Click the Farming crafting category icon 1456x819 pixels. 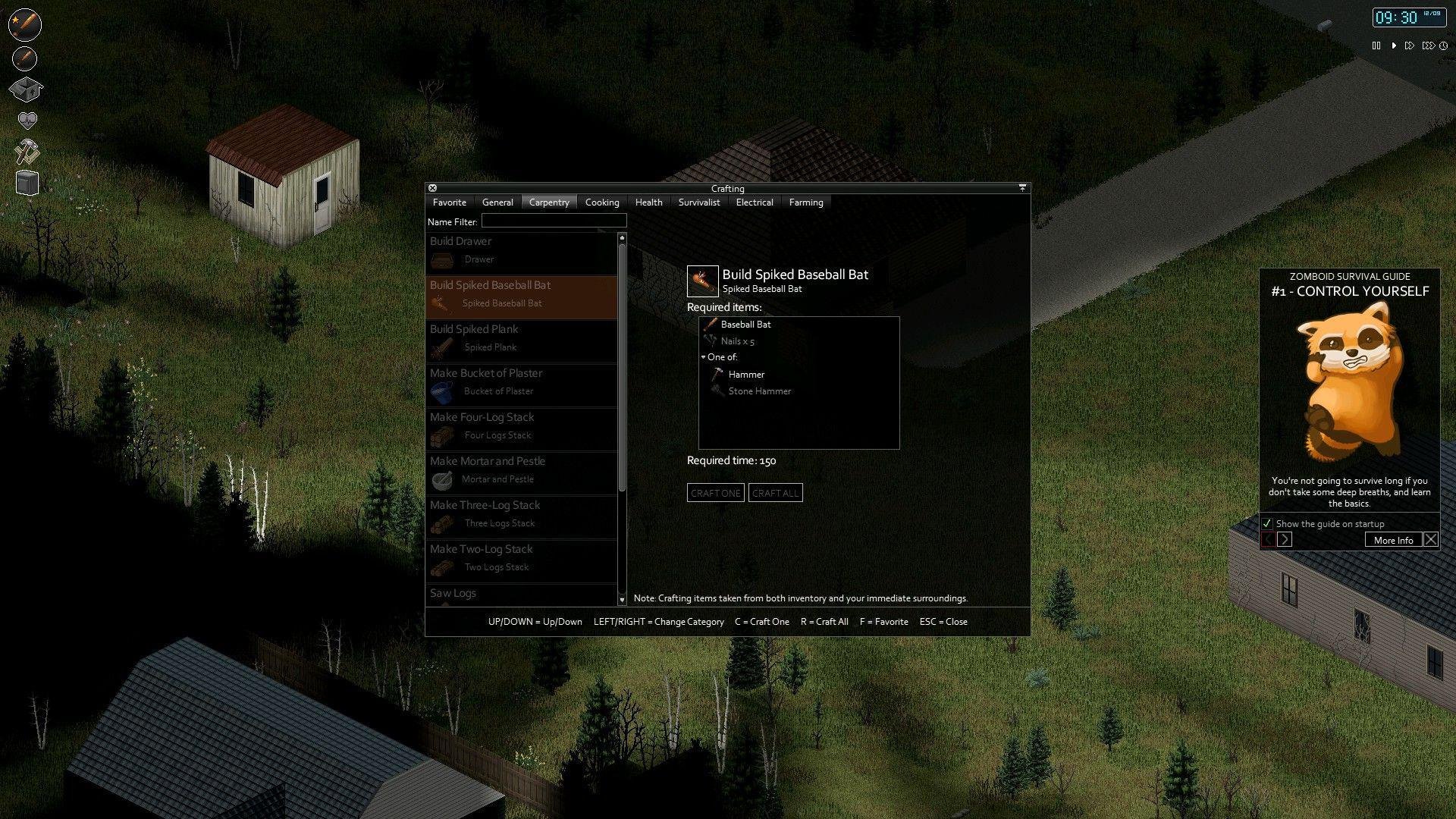click(805, 202)
